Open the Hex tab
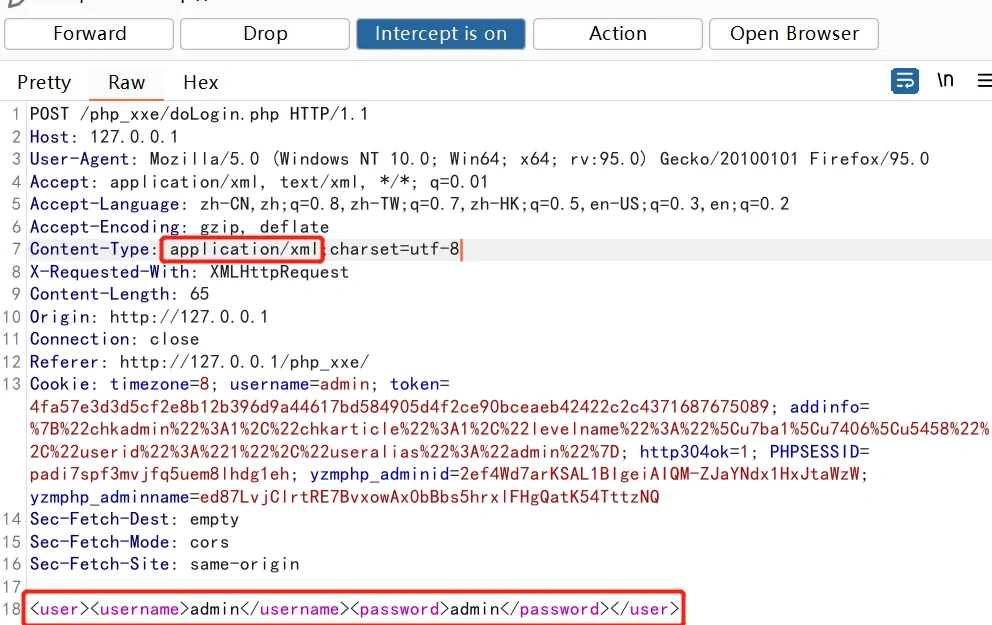 coord(201,82)
